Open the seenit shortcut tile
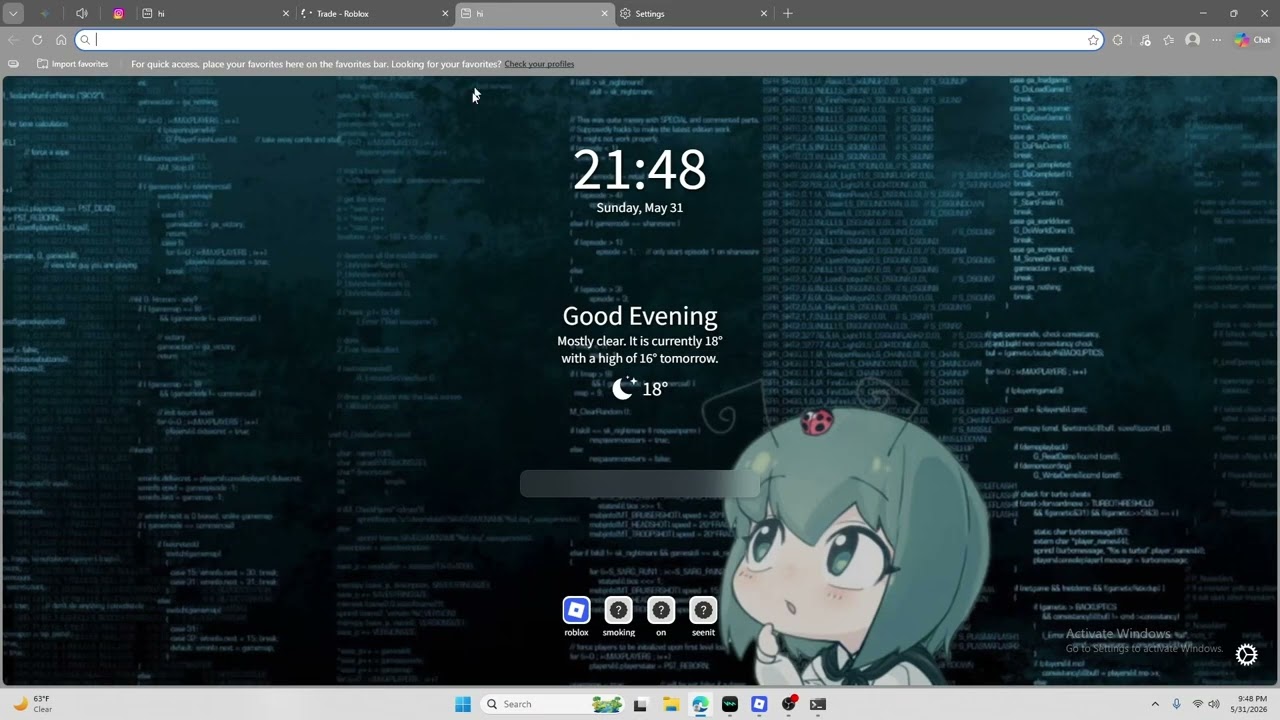This screenshot has width=1280, height=720. pos(703,616)
